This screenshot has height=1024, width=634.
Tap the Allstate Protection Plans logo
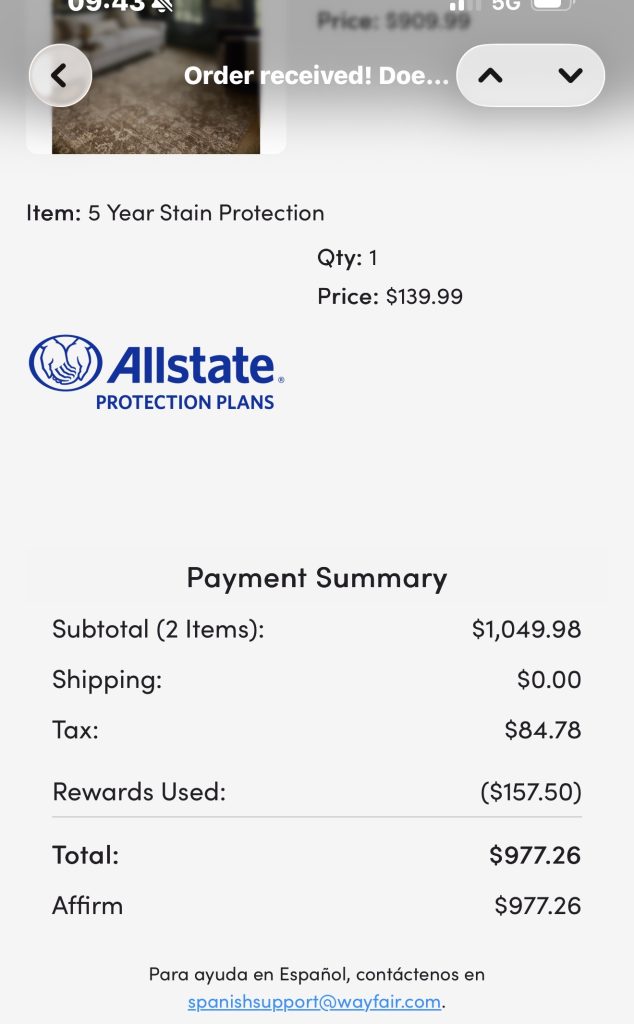[156, 372]
